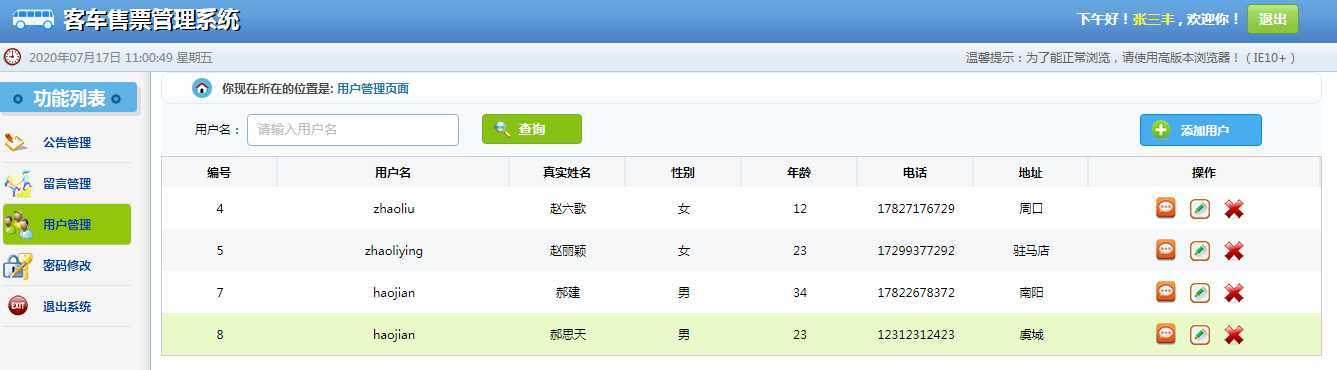Delete 郝建 row with red X
The image size is (1337, 370).
pos(1234,292)
